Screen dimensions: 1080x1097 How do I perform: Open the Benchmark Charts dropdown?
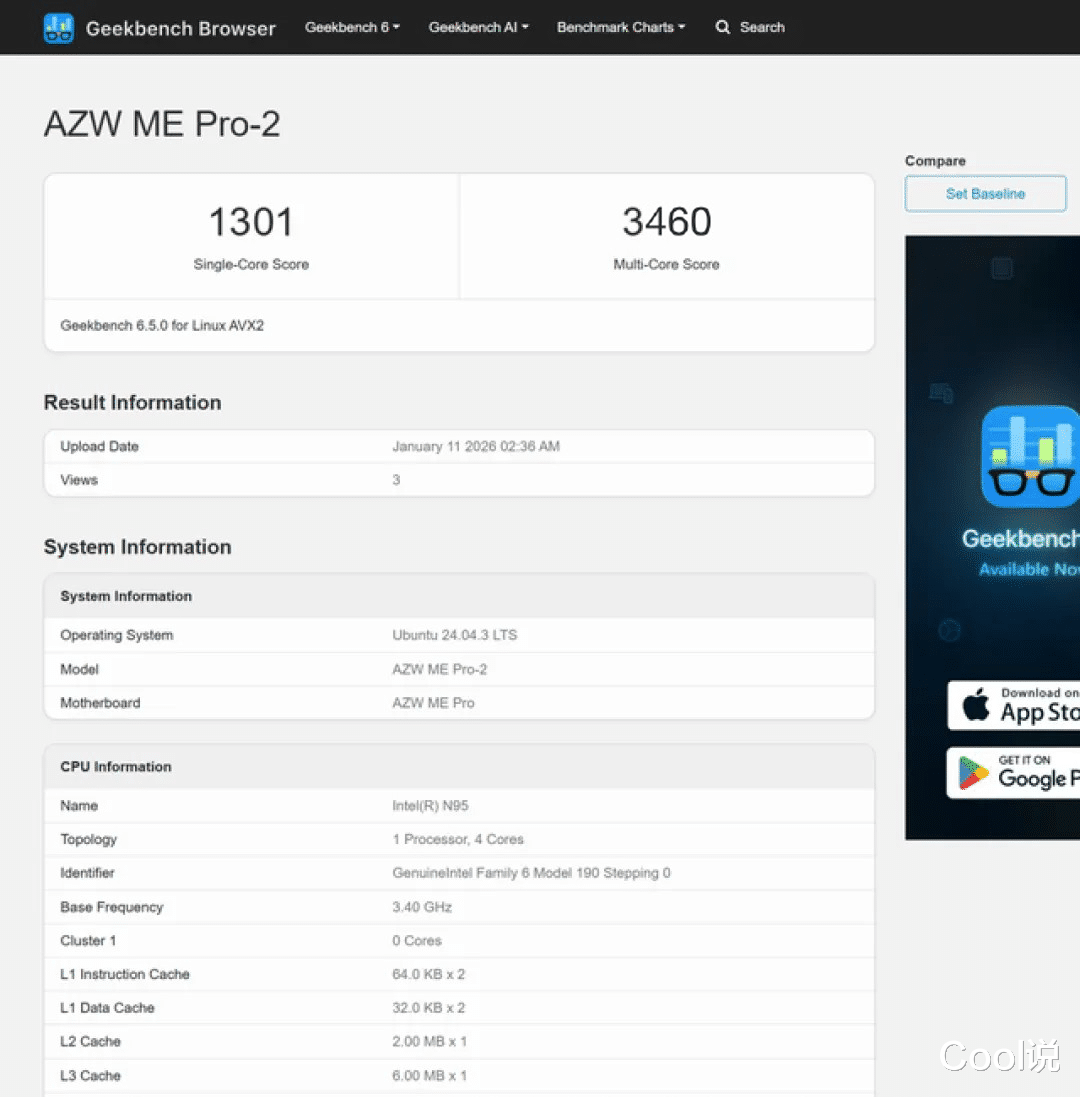click(x=620, y=27)
